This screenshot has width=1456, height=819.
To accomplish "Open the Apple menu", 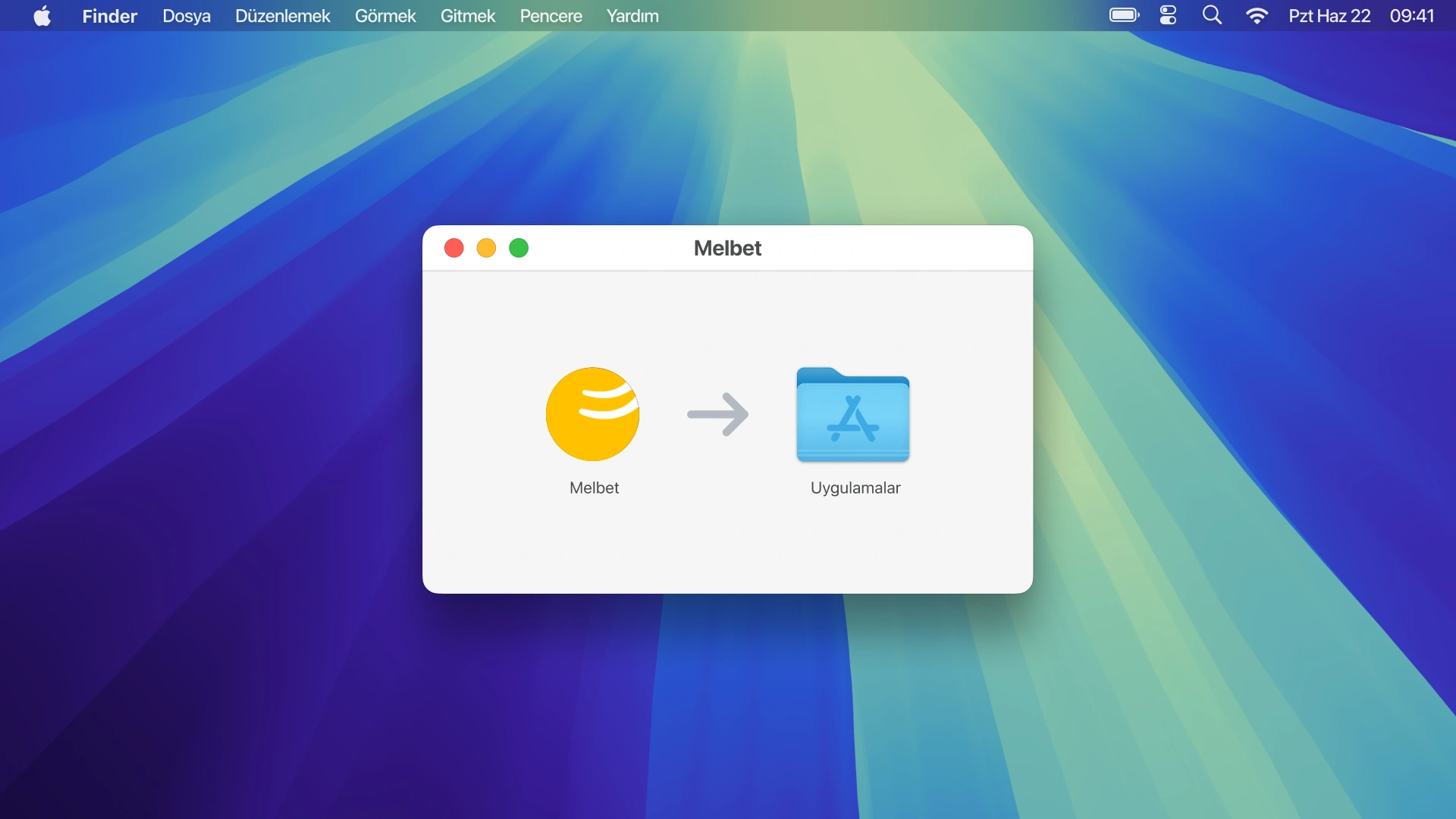I will pos(42,16).
